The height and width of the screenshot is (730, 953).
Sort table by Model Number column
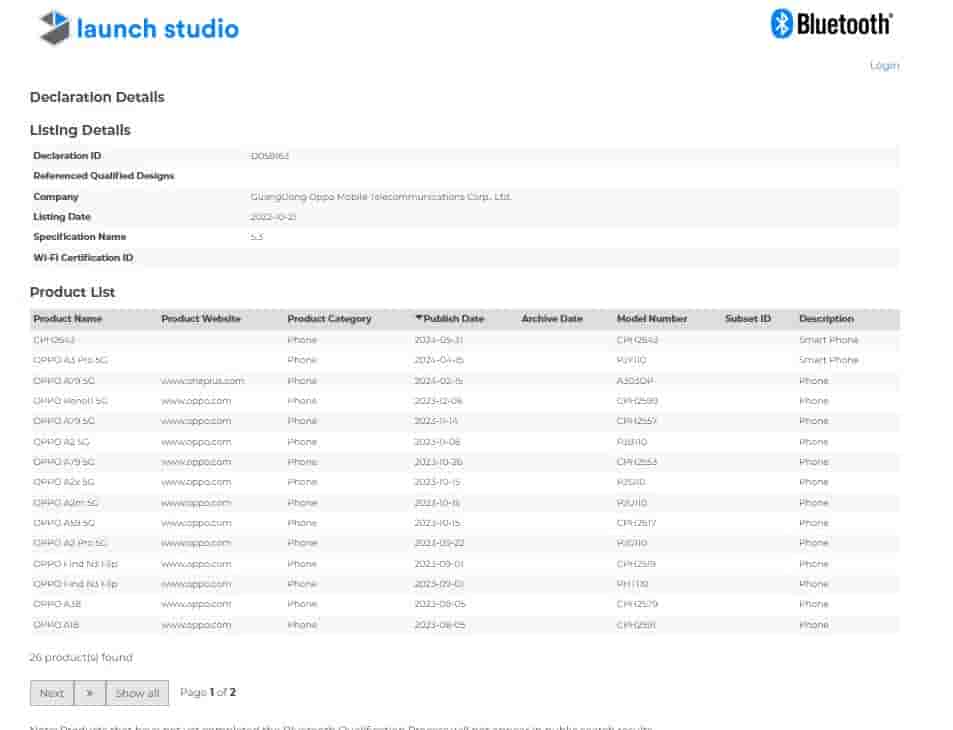click(x=651, y=319)
